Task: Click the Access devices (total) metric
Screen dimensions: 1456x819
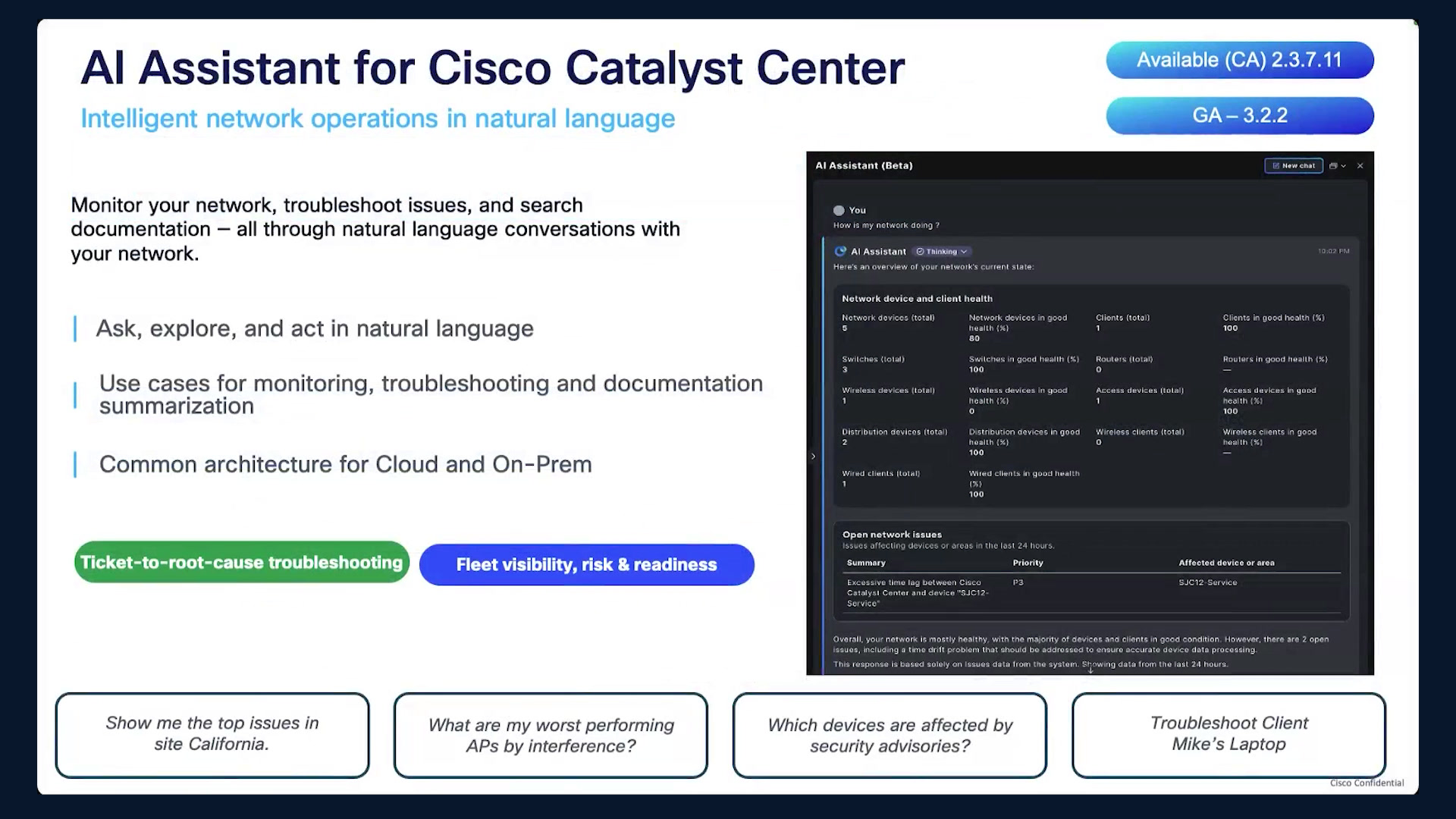Action: point(1139,396)
